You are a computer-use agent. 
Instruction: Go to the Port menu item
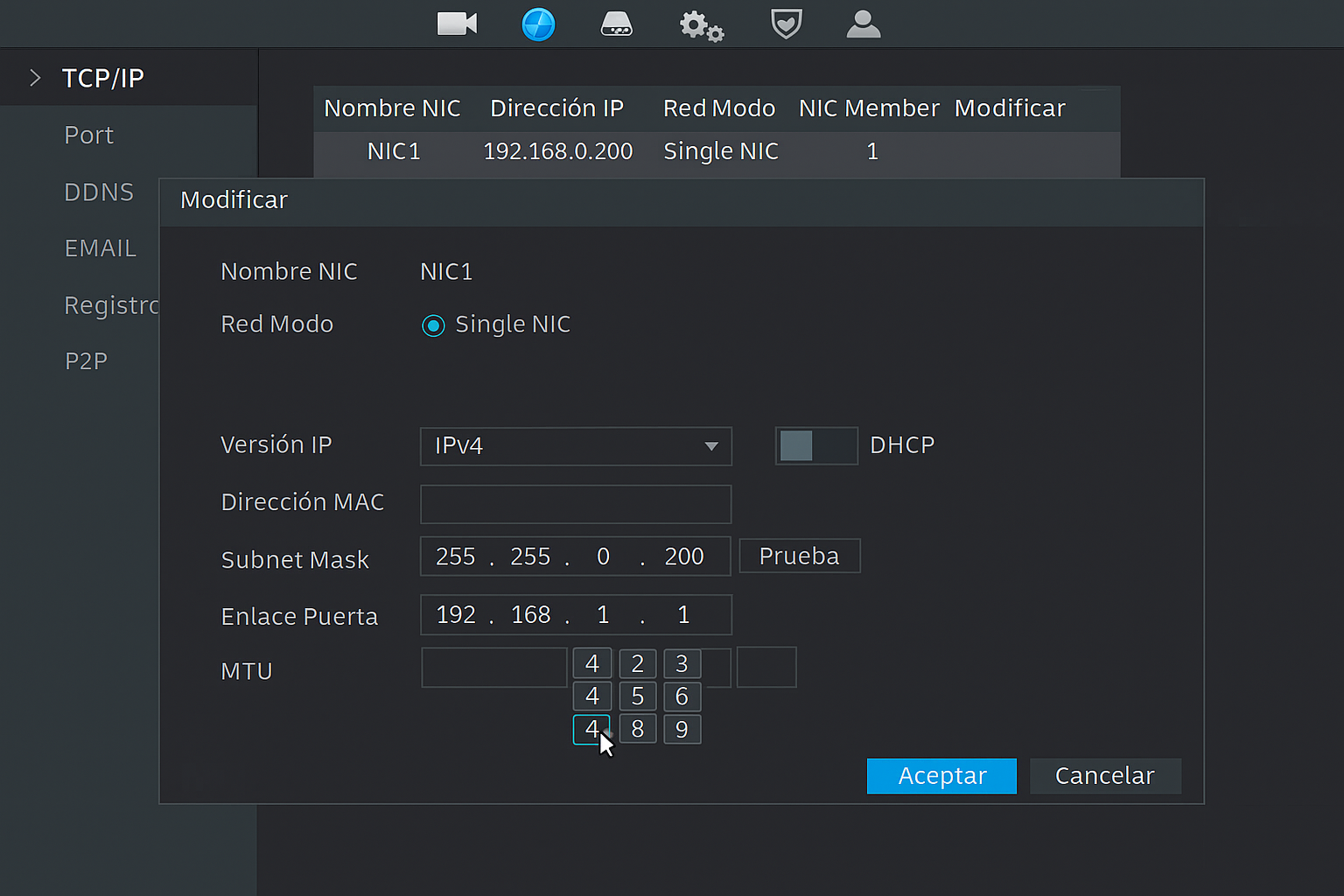(88, 136)
